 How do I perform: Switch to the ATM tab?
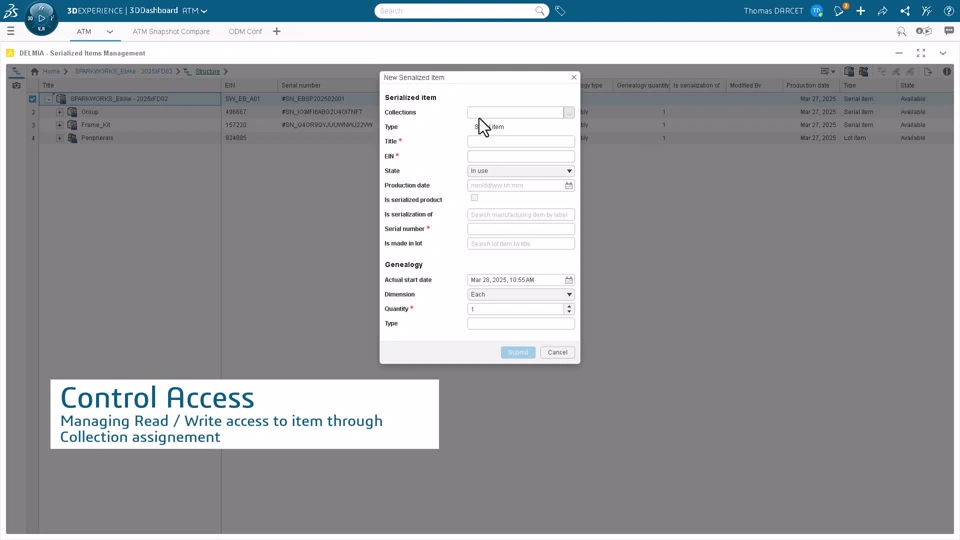click(84, 31)
